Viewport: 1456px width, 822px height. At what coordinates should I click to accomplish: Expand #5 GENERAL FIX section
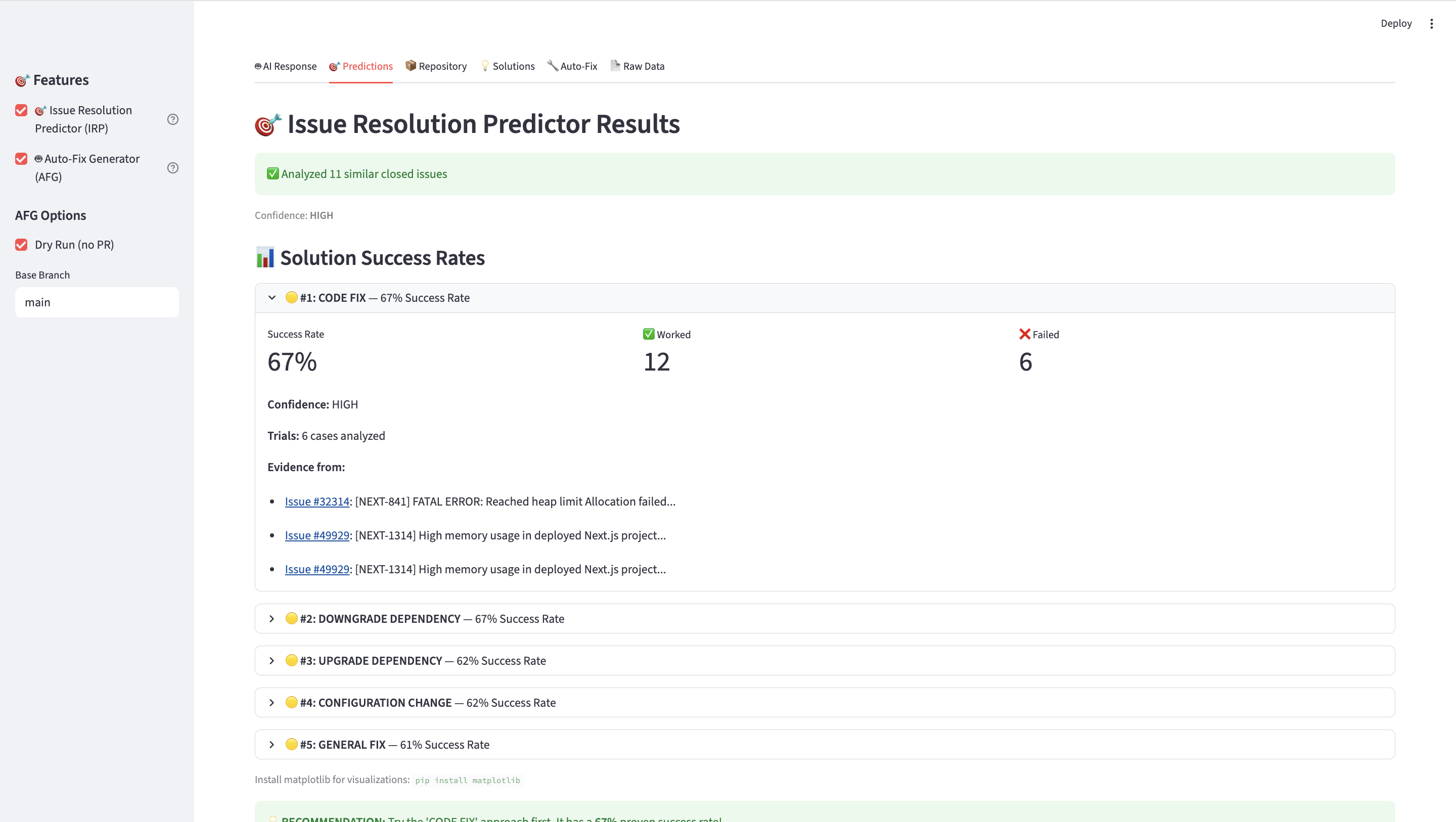pyautogui.click(x=272, y=745)
